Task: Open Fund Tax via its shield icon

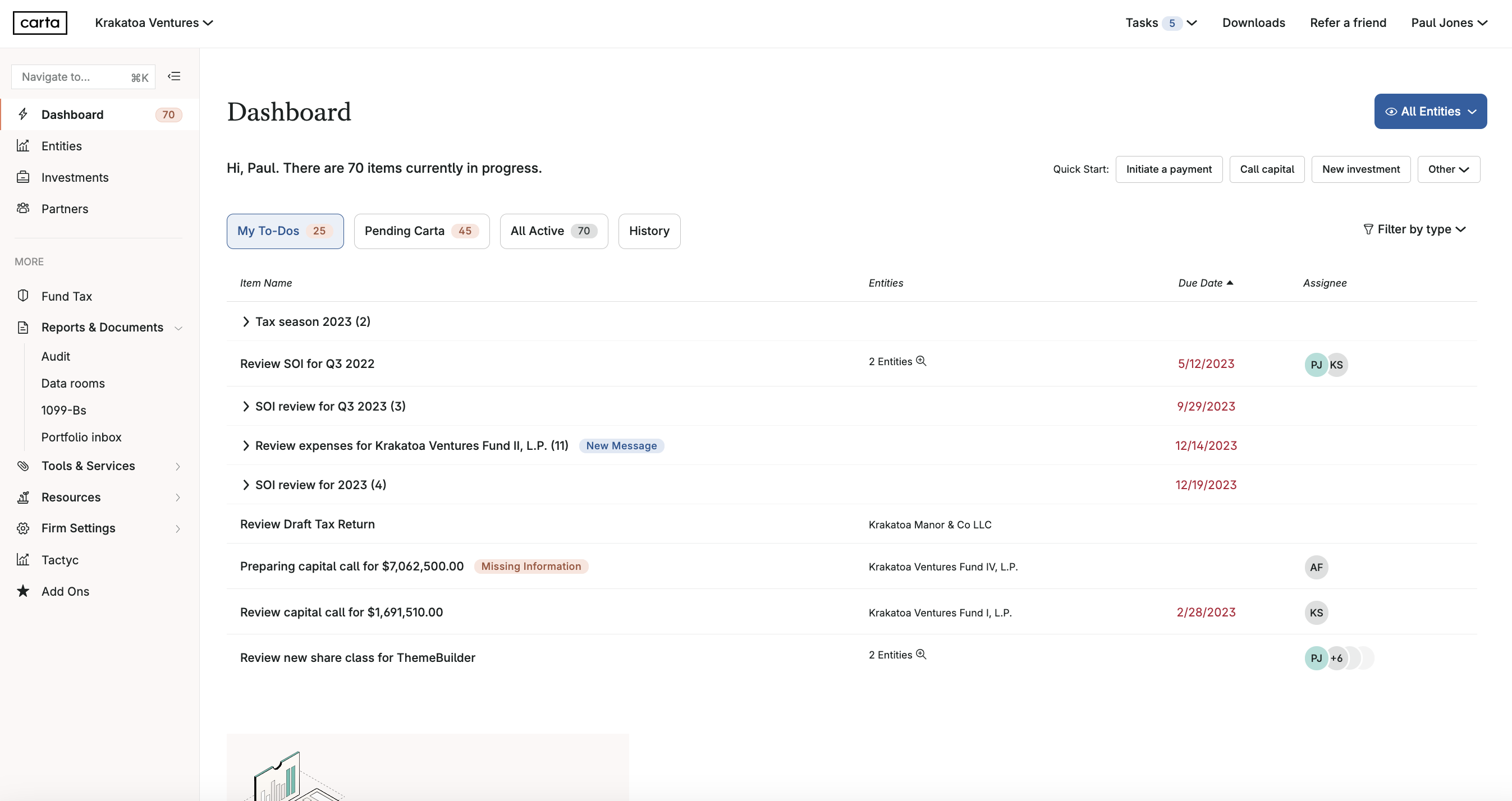Action: pos(23,296)
